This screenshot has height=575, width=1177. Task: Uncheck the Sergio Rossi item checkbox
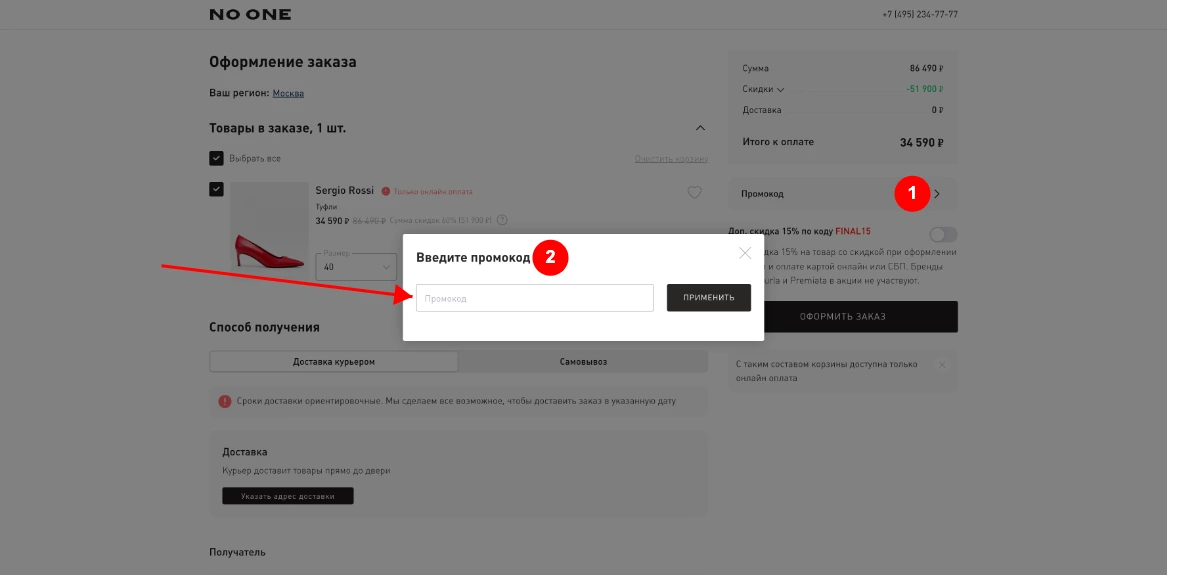click(x=216, y=189)
